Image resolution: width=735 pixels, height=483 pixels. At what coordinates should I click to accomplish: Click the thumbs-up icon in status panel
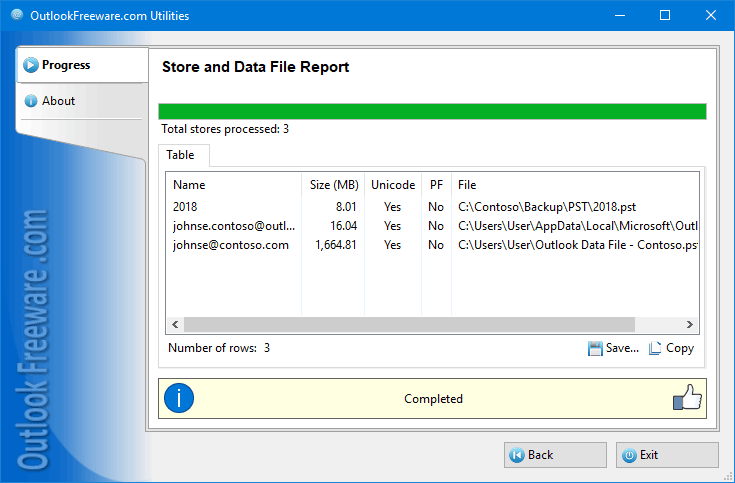pyautogui.click(x=687, y=398)
